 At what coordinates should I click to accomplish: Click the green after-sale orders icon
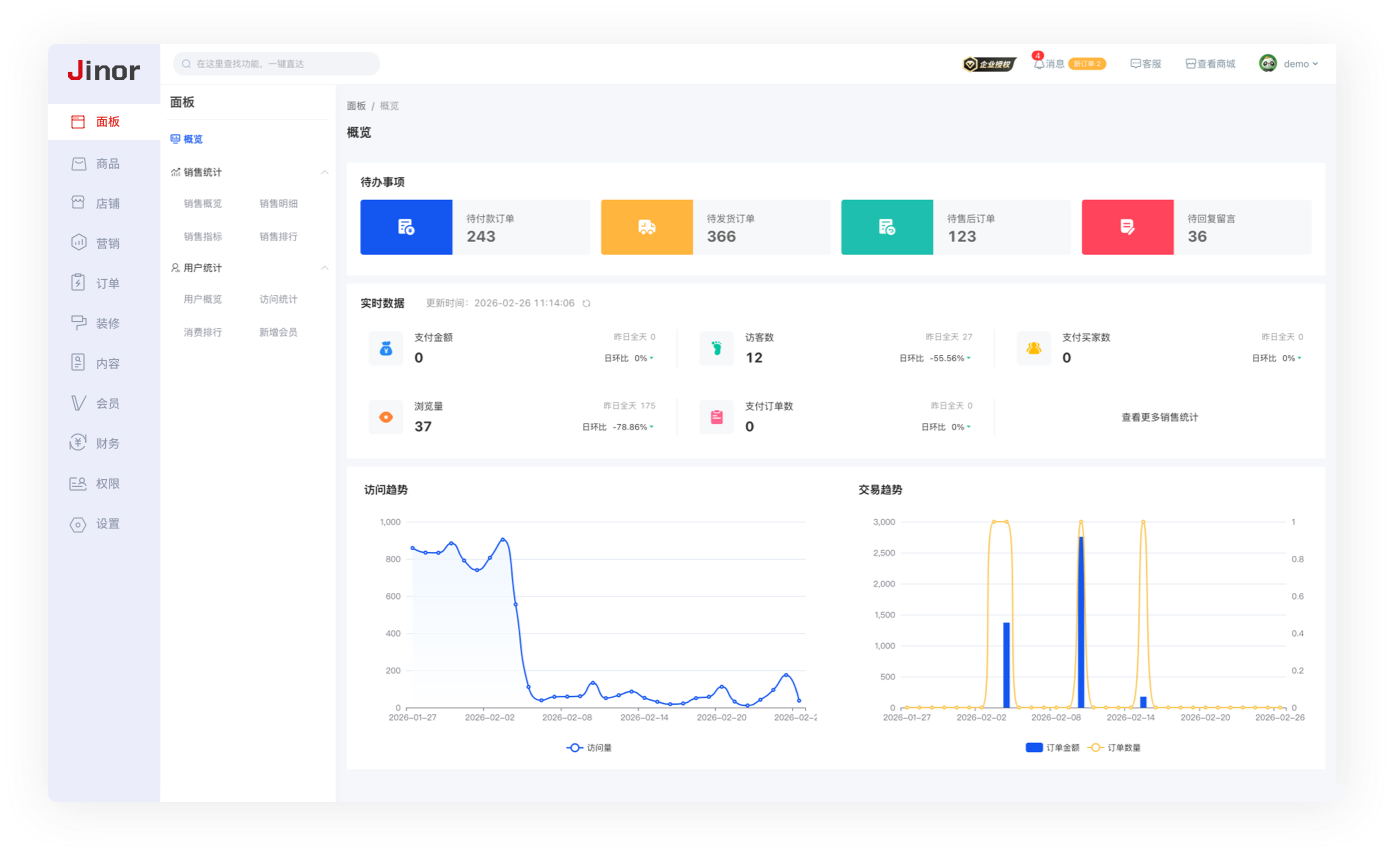(x=887, y=227)
